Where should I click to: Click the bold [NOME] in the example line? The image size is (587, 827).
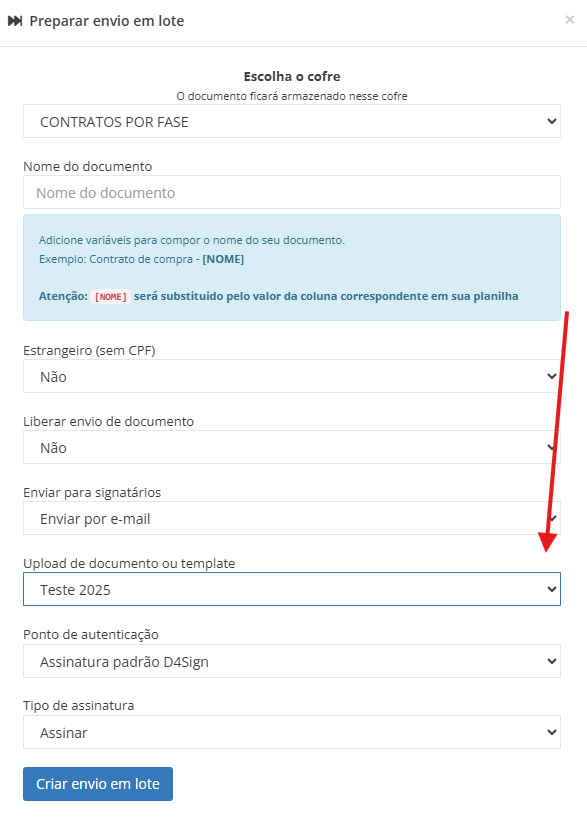tap(223, 259)
